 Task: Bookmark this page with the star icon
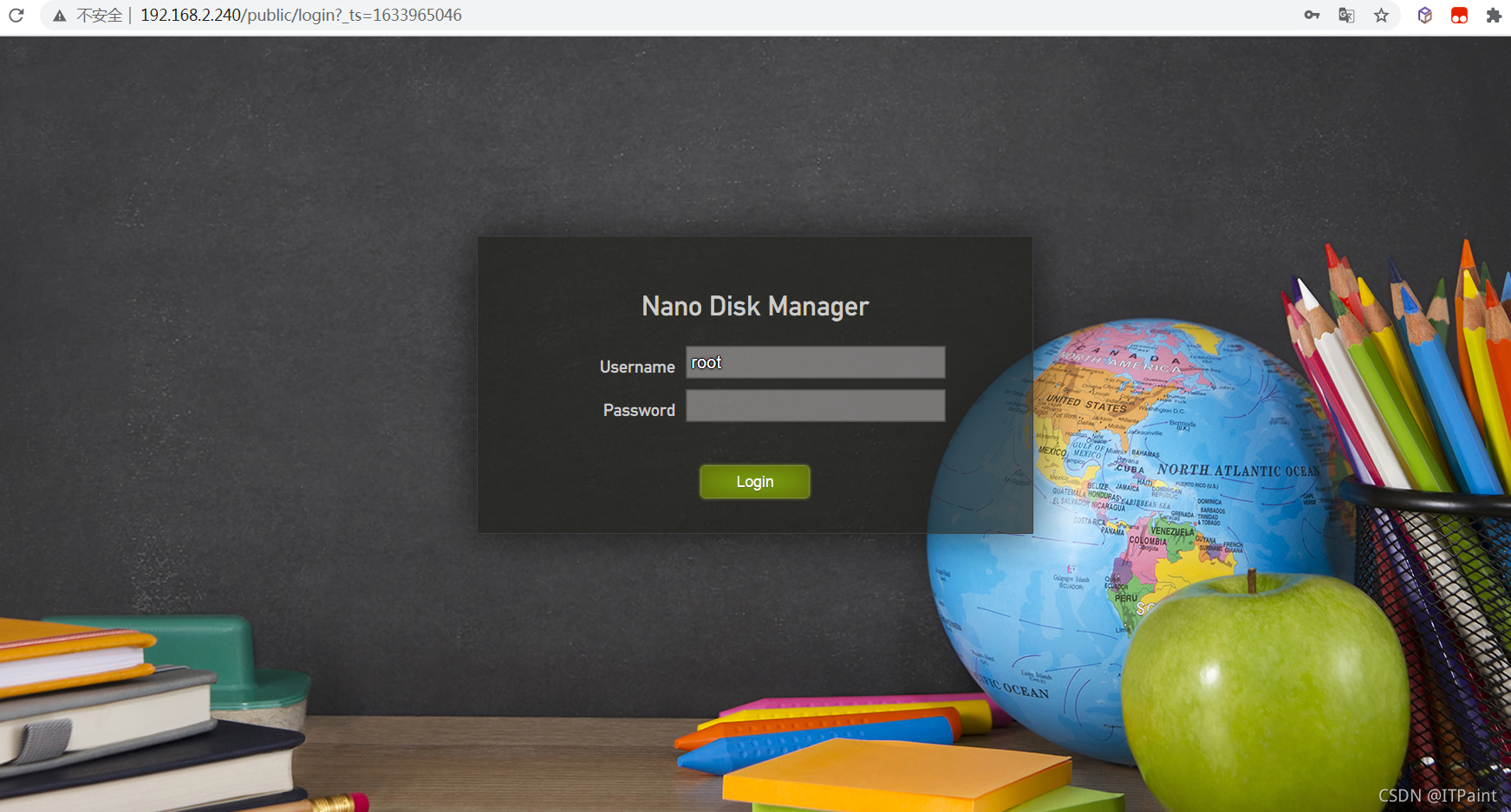click(1381, 15)
